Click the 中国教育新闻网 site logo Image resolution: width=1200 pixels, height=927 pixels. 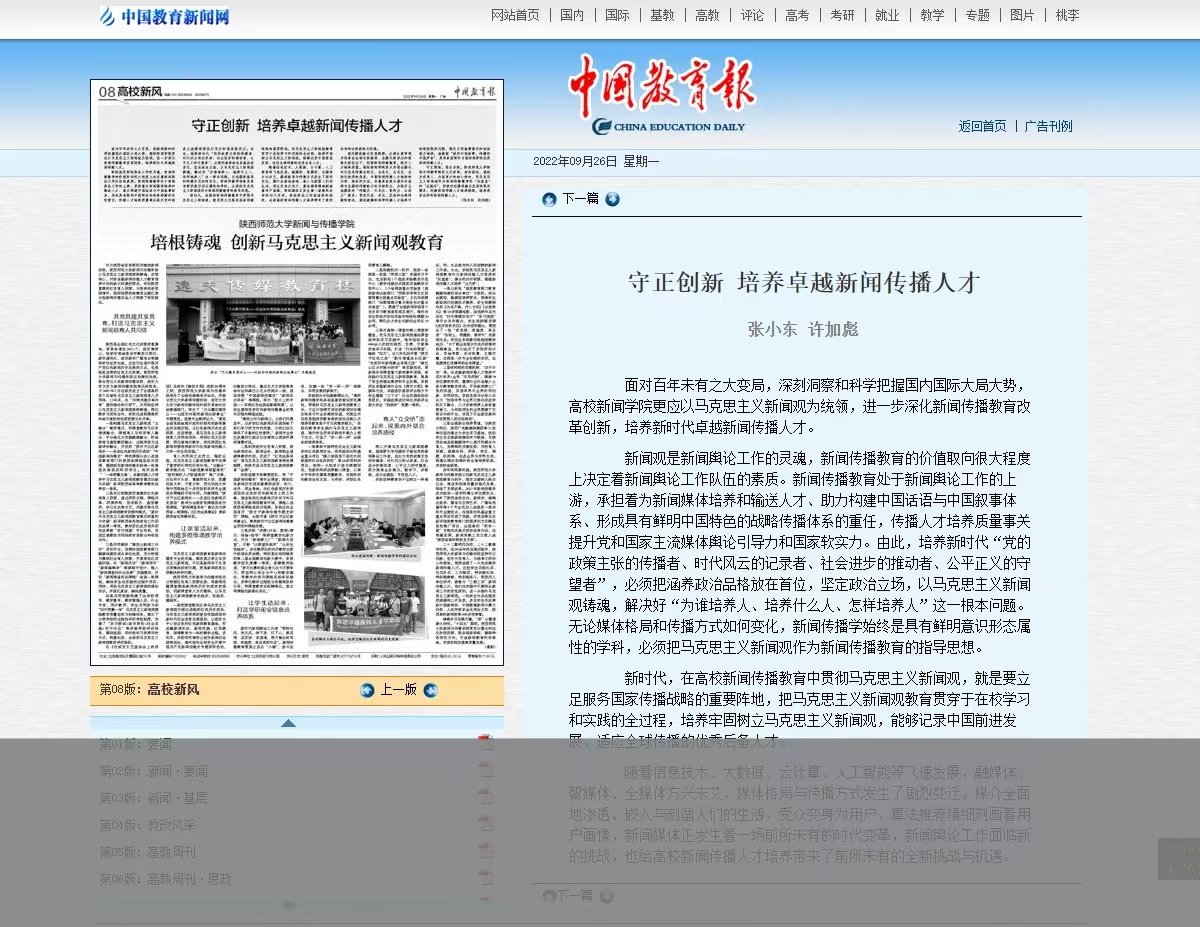[165, 16]
